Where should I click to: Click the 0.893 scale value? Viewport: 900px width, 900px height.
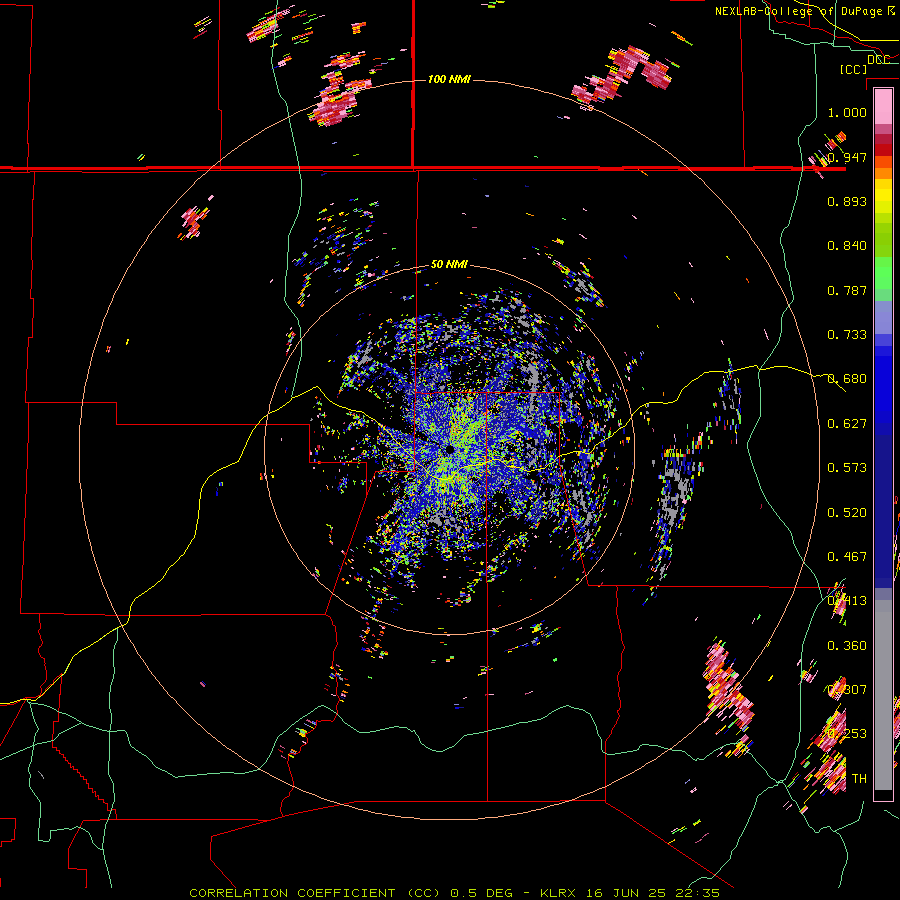[x=847, y=201]
